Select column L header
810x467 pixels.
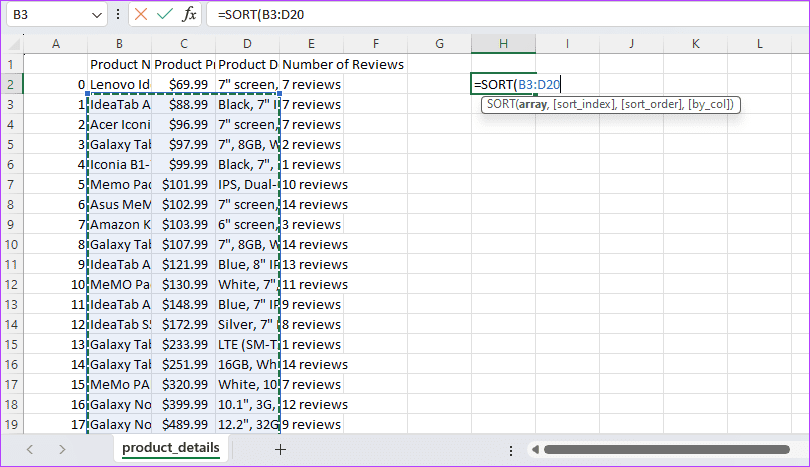coord(759,44)
